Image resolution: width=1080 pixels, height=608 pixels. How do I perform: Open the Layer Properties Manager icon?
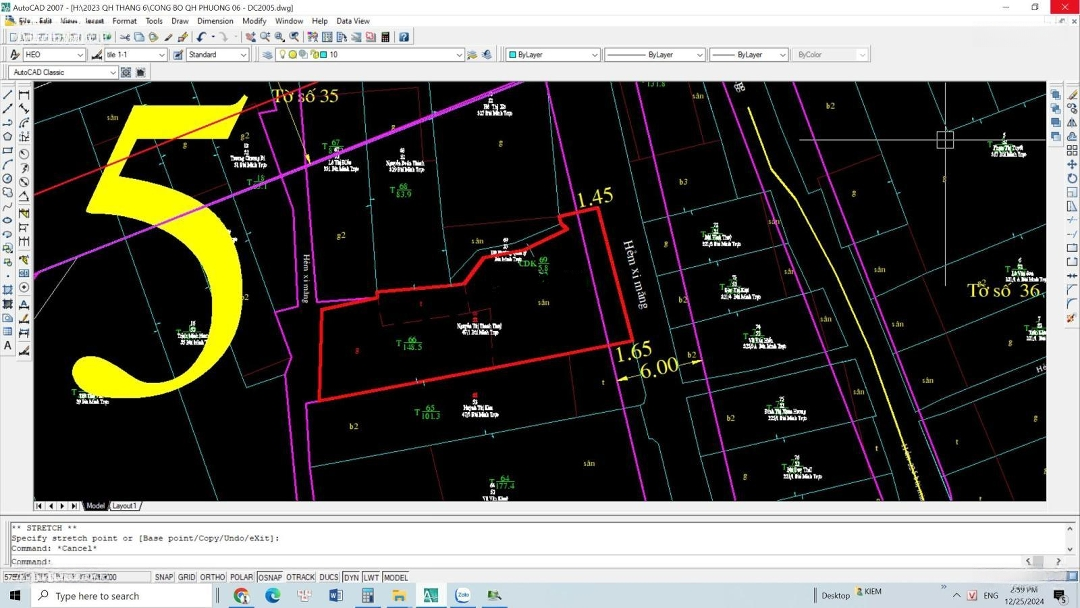point(267,55)
